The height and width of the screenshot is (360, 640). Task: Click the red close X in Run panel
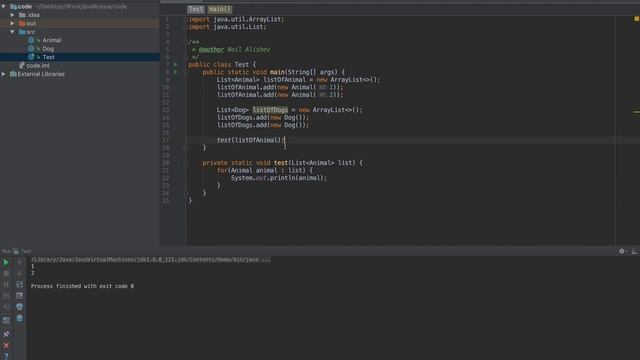coord(6,345)
